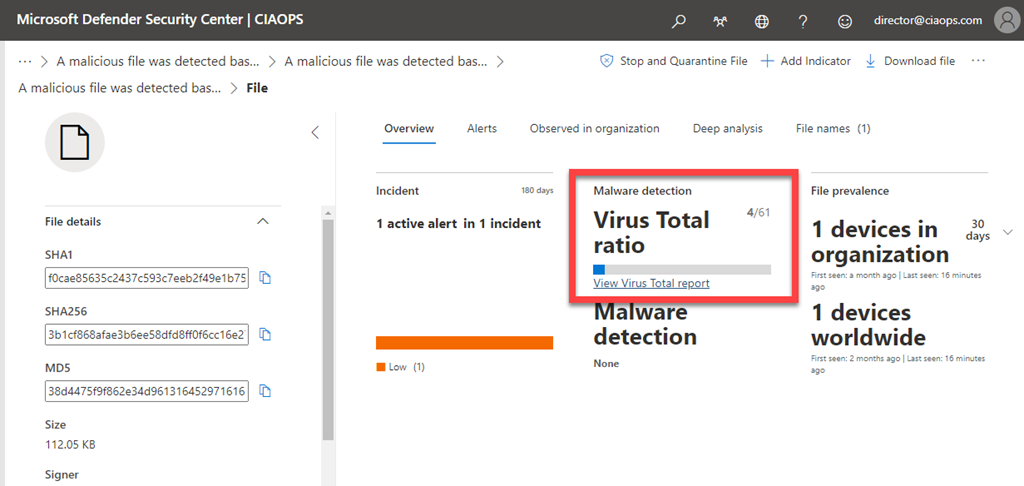
Task: Collapse the left file details panel
Action: (314, 132)
